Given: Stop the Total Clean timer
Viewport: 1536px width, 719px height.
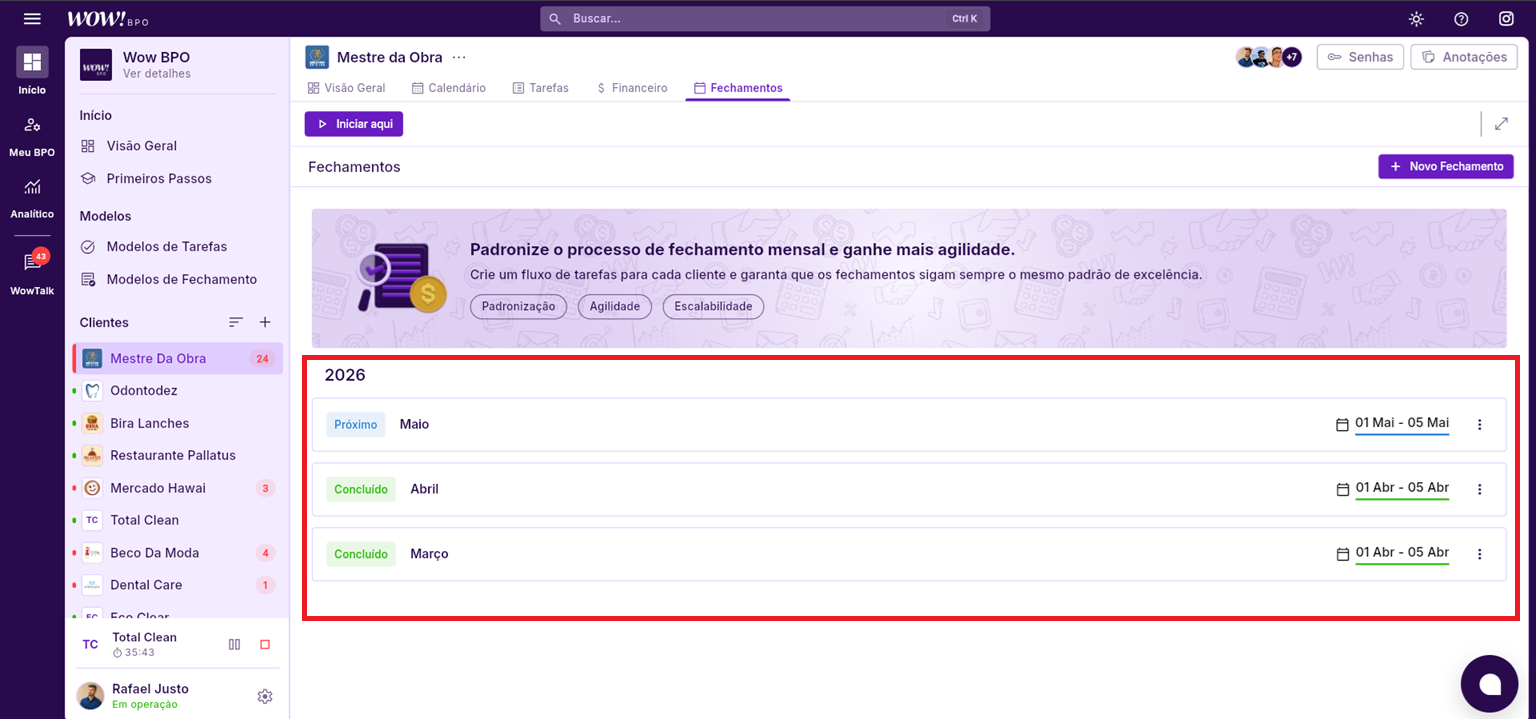Looking at the screenshot, I should coord(265,645).
